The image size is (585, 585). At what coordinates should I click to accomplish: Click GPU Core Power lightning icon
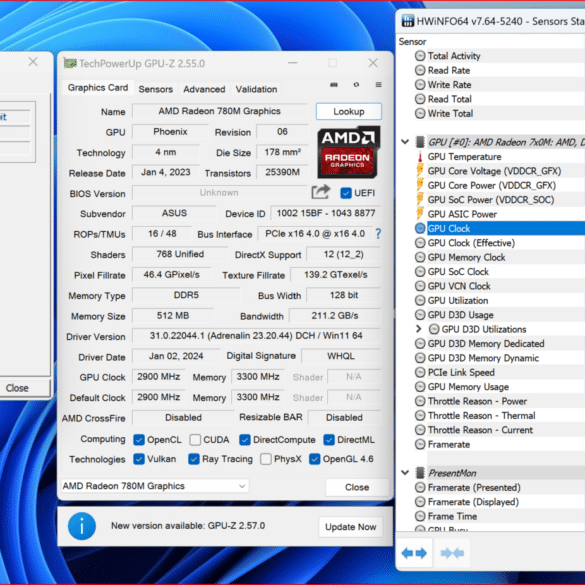[420, 185]
